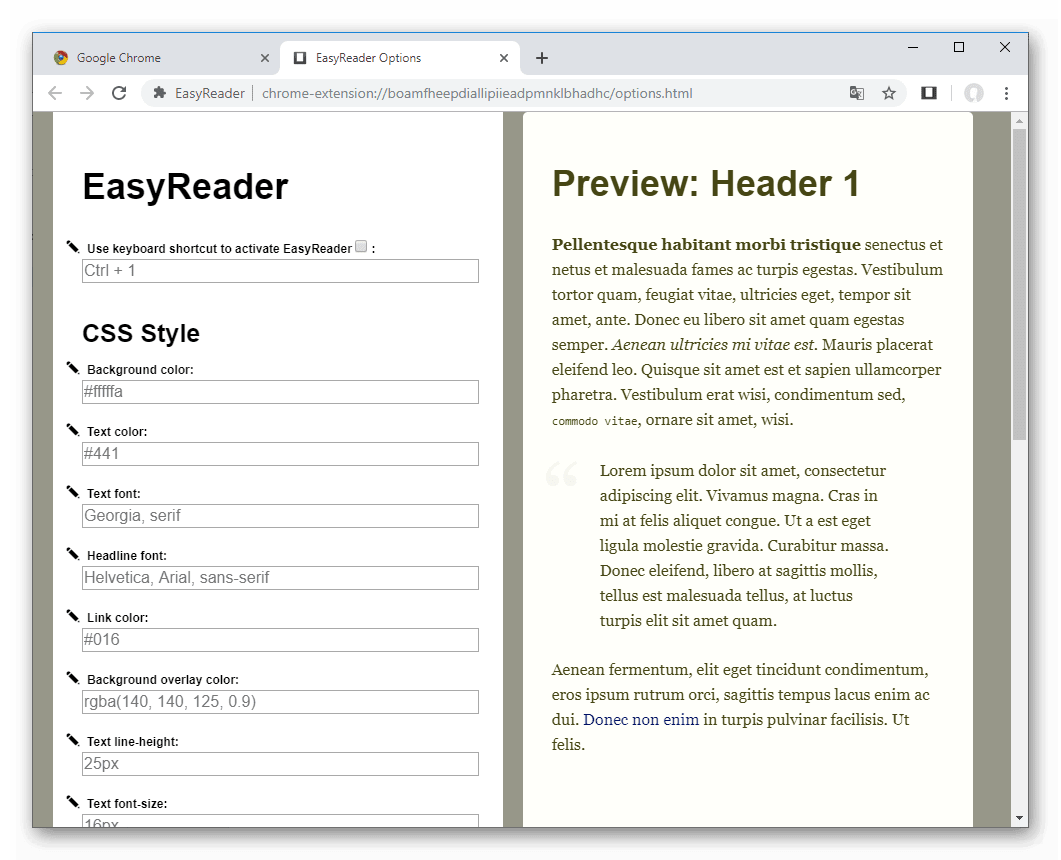Toggle the side panel icon in toolbar
Viewport: 1061px width, 860px height.
(x=929, y=93)
